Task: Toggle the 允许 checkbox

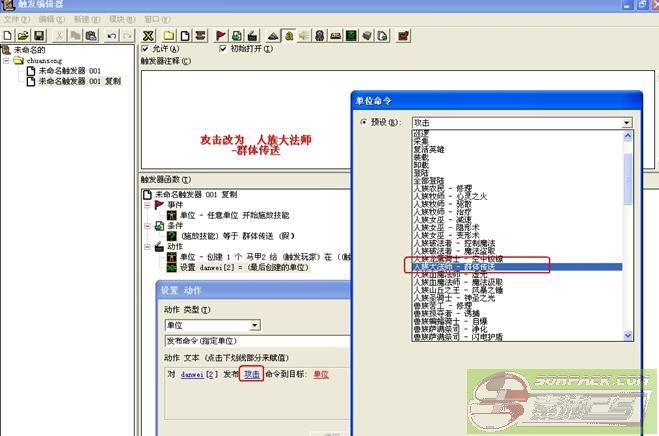Action: coord(146,48)
